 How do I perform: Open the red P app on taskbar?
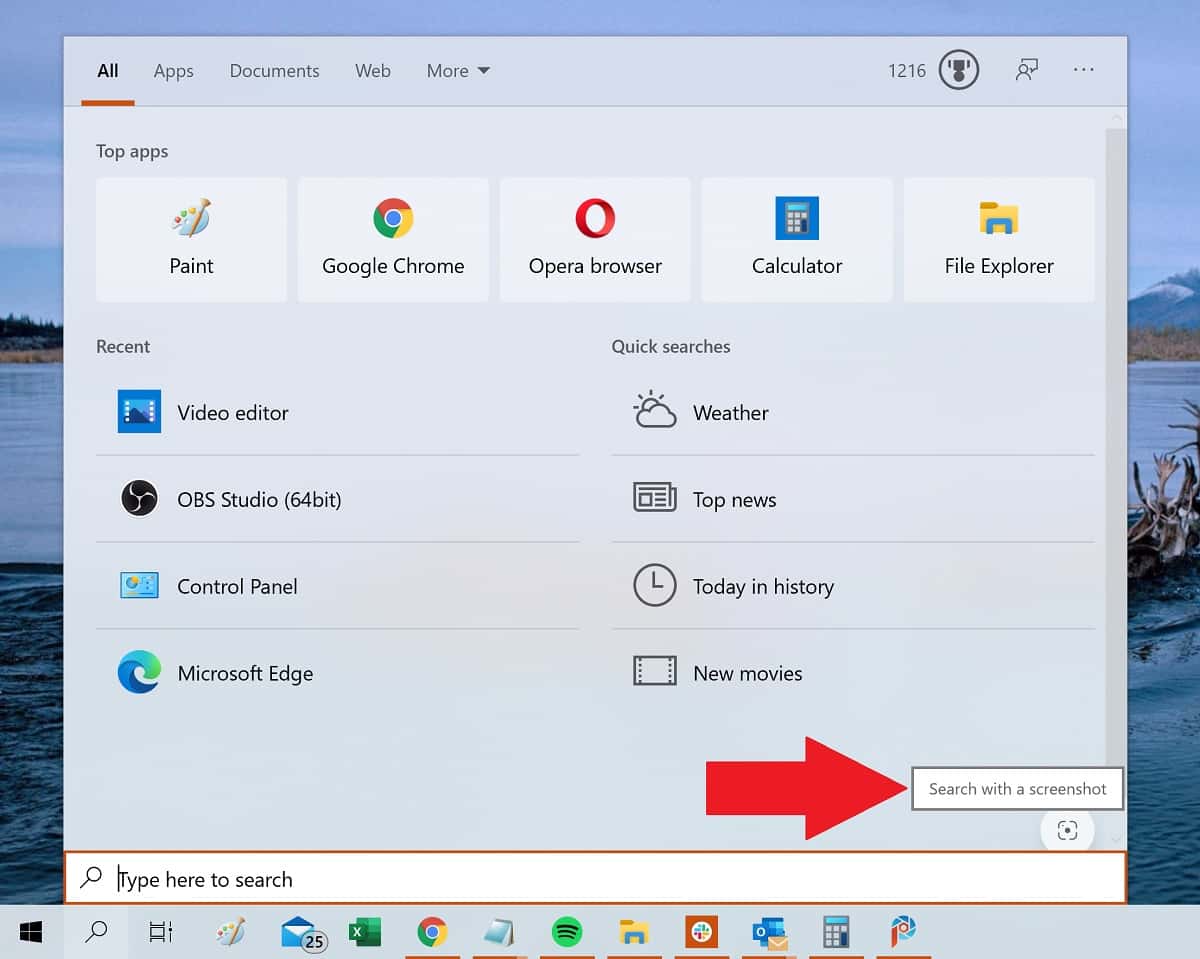[x=903, y=932]
